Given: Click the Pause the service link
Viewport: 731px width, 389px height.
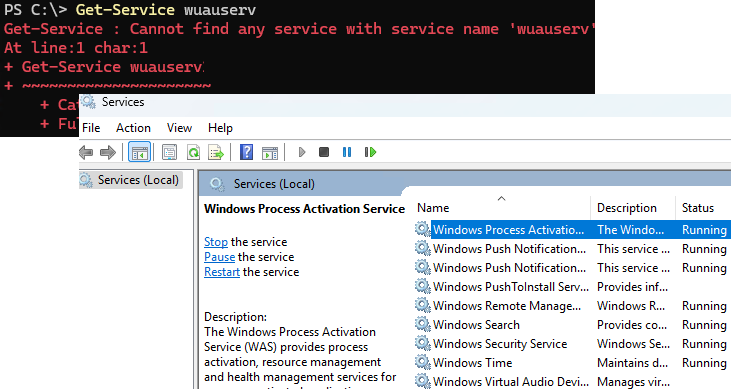Looking at the screenshot, I should click(x=220, y=257).
